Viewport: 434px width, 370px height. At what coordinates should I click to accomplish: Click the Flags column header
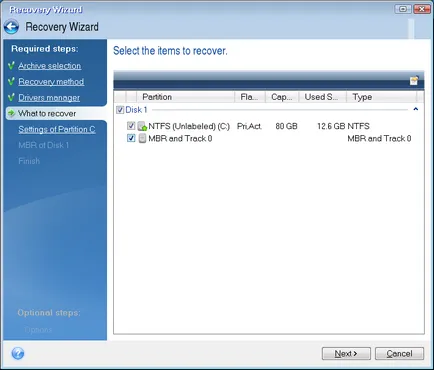pyautogui.click(x=250, y=97)
